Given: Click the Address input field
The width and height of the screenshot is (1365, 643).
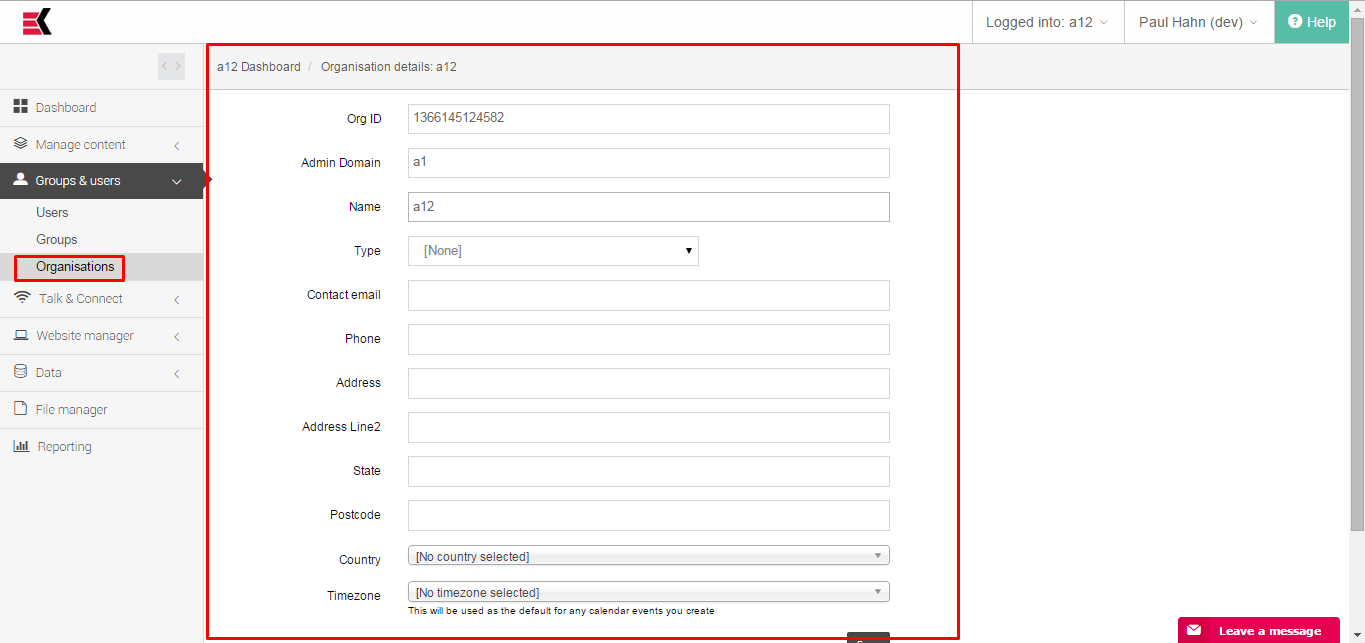Looking at the screenshot, I should tap(648, 382).
